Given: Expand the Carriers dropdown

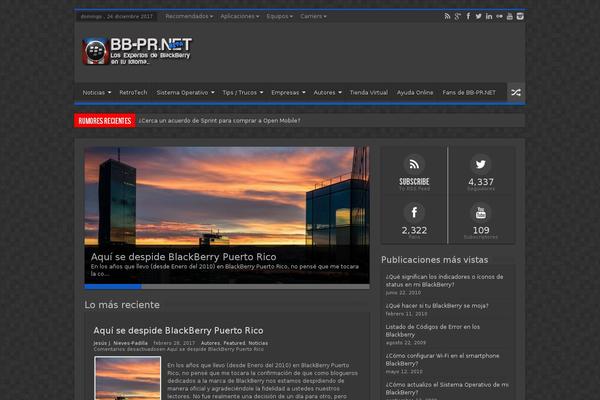Looking at the screenshot, I should [x=313, y=16].
